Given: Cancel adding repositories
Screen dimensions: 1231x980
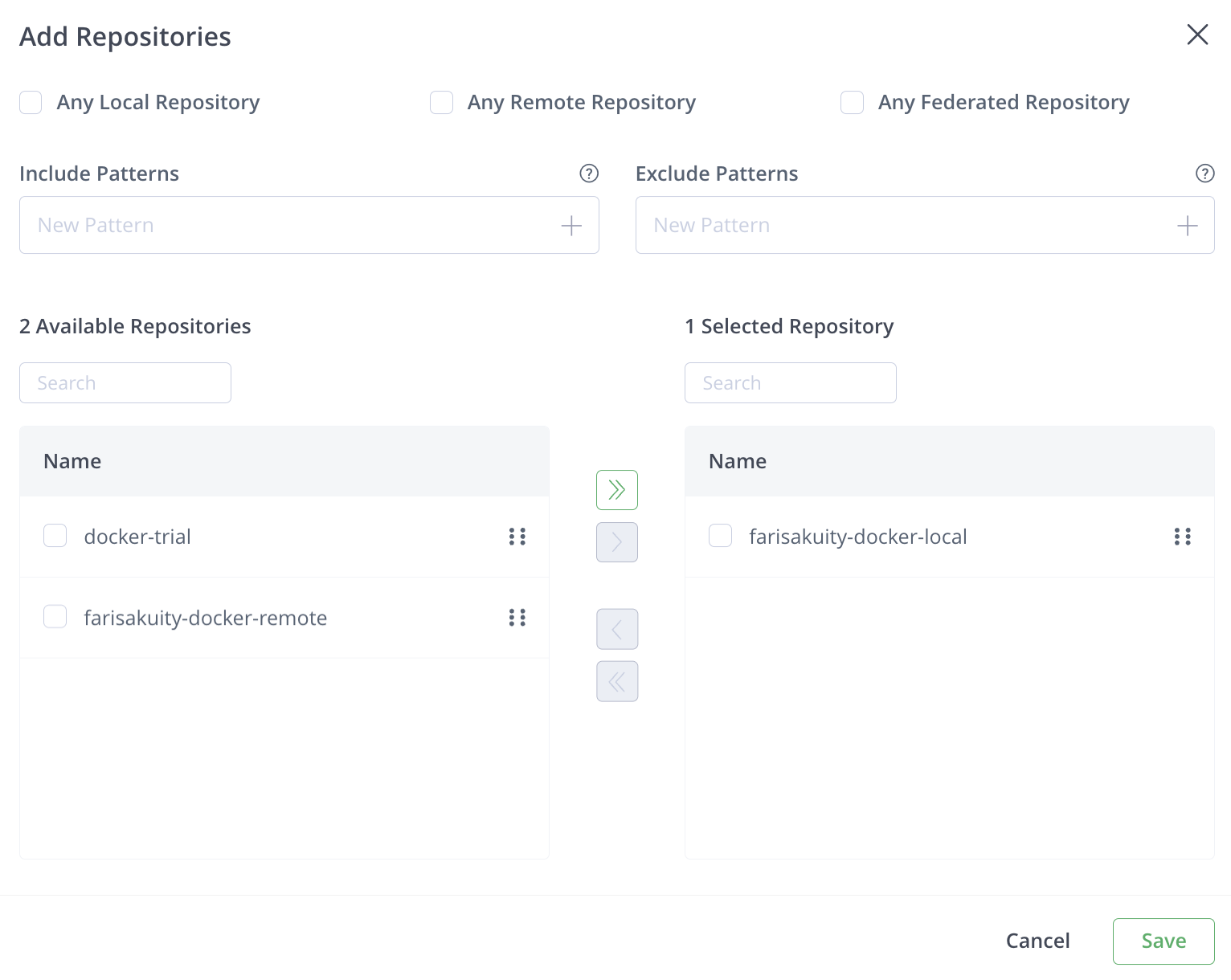Looking at the screenshot, I should tap(1037, 941).
